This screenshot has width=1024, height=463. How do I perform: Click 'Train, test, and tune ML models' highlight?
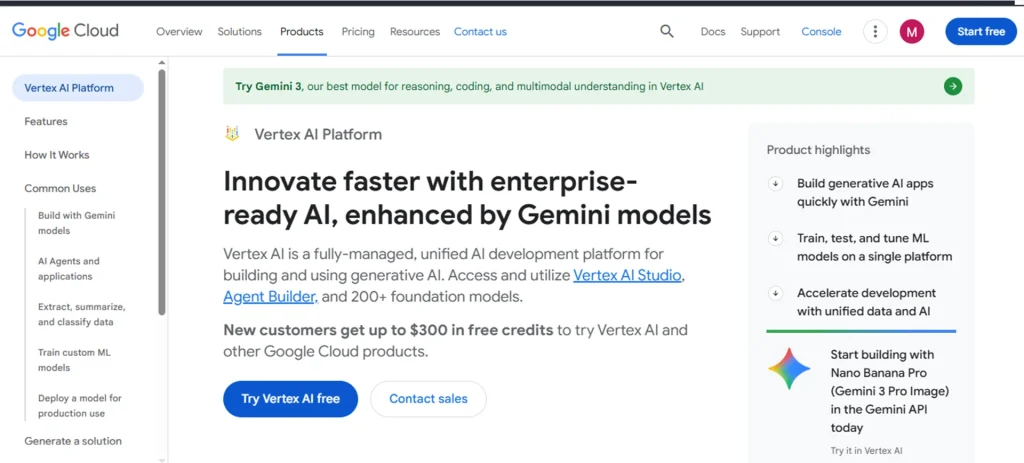pyautogui.click(x=874, y=247)
